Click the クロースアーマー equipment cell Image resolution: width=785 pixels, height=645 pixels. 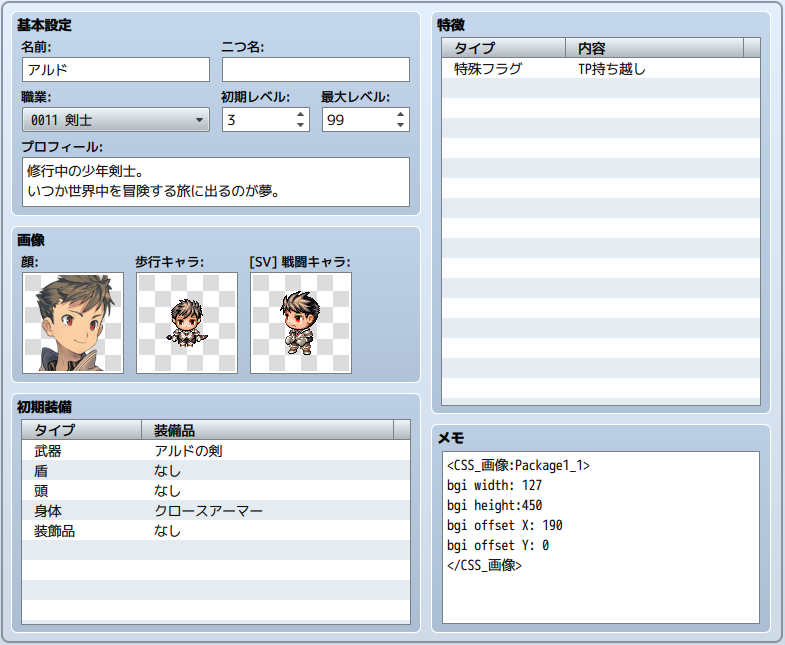click(x=208, y=511)
